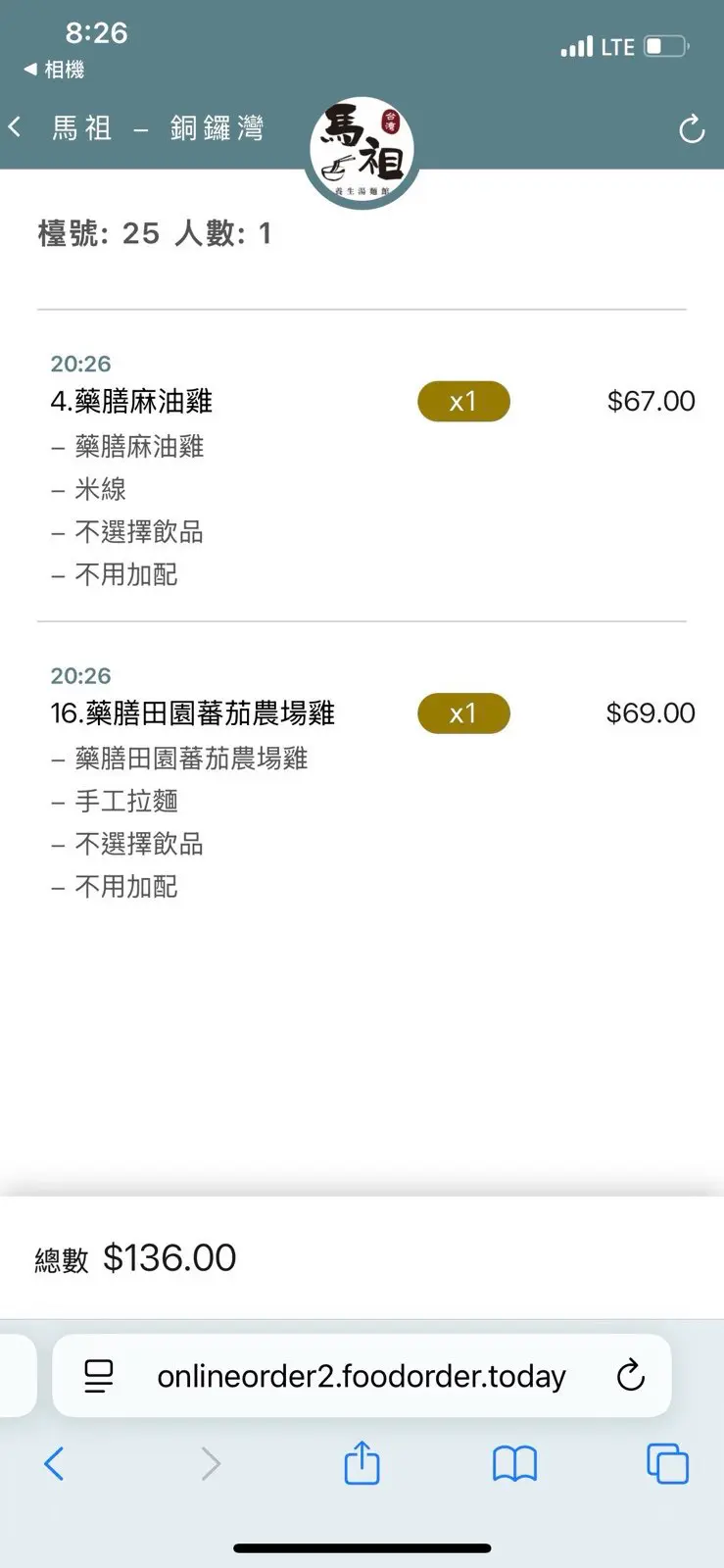Select the 16.藥膳田園蕃茄農場雞 order item
Image resolution: width=724 pixels, height=1568 pixels.
[193, 713]
